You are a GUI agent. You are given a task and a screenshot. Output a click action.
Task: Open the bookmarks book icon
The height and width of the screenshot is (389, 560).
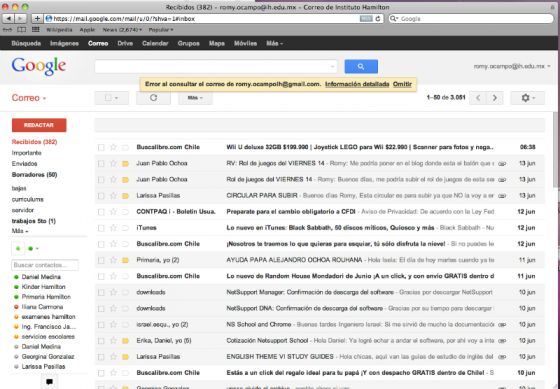click(x=22, y=30)
